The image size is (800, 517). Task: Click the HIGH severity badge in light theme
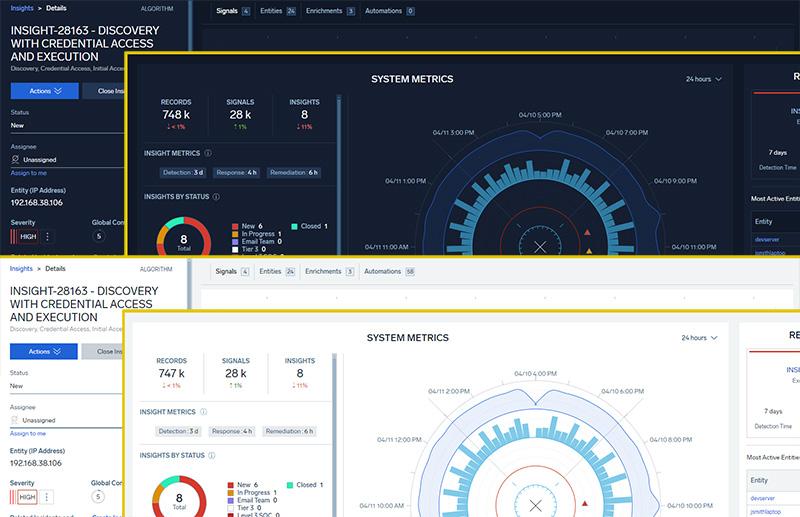(x=27, y=497)
